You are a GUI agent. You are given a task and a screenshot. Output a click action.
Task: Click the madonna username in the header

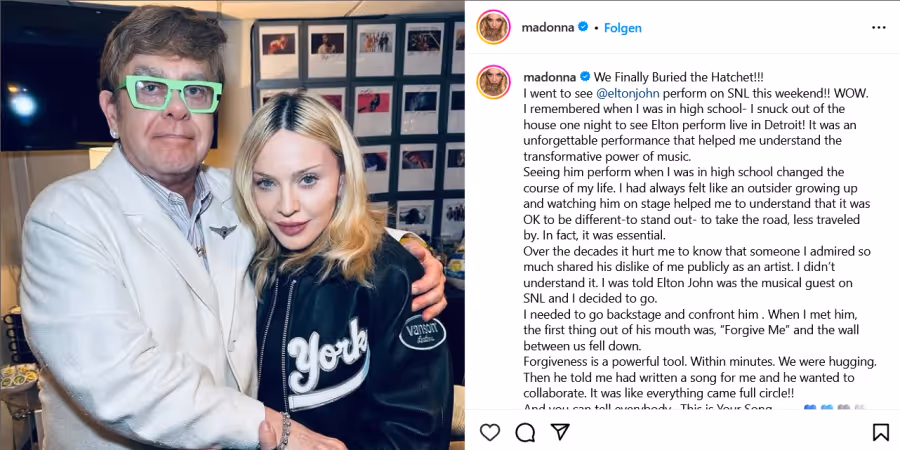(x=548, y=27)
